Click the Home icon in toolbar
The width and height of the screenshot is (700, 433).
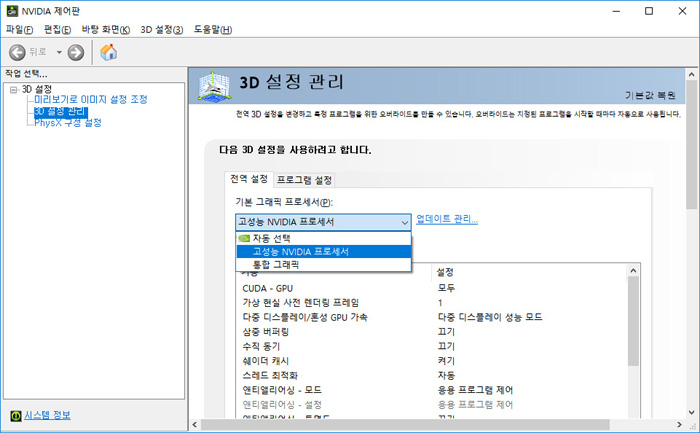pyautogui.click(x=108, y=52)
